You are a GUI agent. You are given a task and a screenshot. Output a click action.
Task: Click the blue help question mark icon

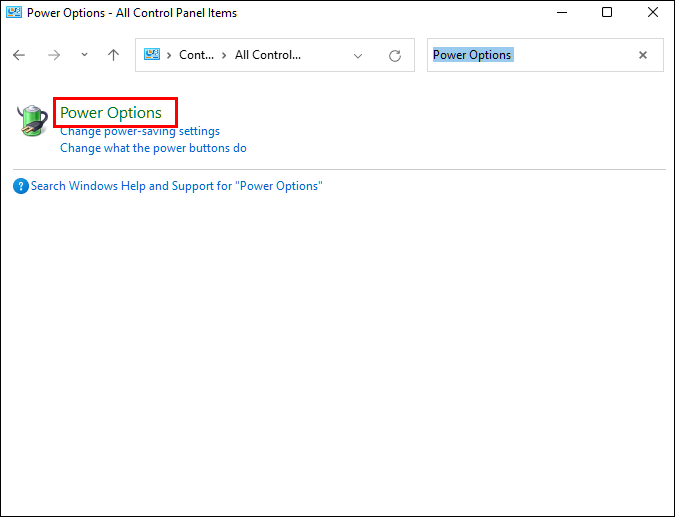click(x=21, y=186)
